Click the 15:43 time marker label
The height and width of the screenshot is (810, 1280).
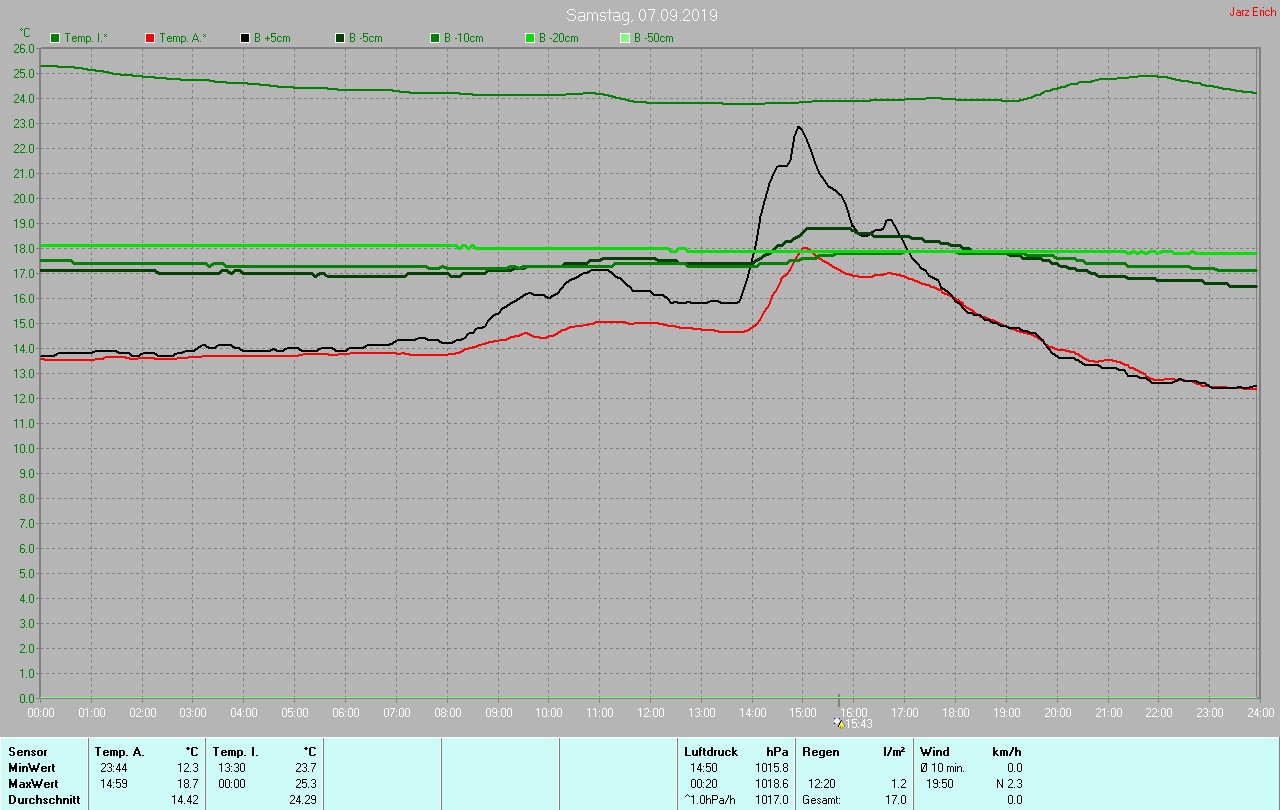click(859, 724)
